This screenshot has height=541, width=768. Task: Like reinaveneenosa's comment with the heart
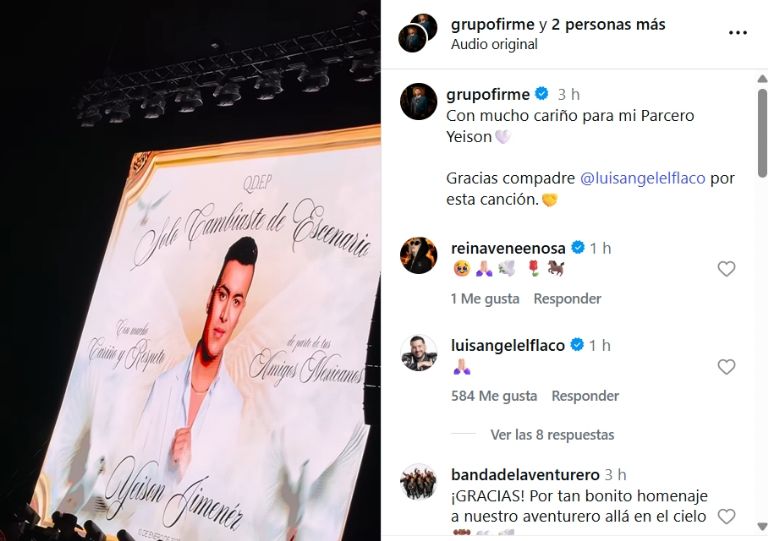[726, 269]
